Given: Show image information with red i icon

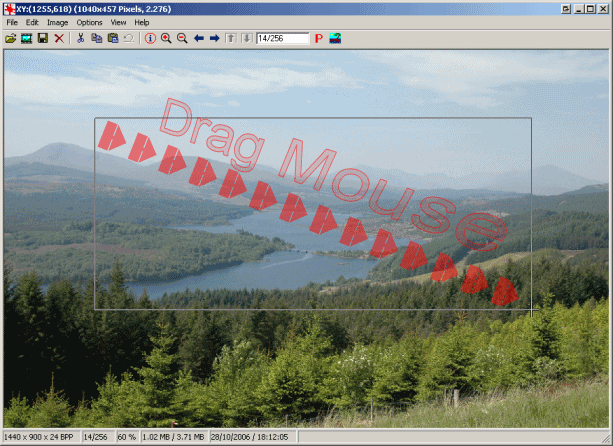Looking at the screenshot, I should [x=150, y=38].
